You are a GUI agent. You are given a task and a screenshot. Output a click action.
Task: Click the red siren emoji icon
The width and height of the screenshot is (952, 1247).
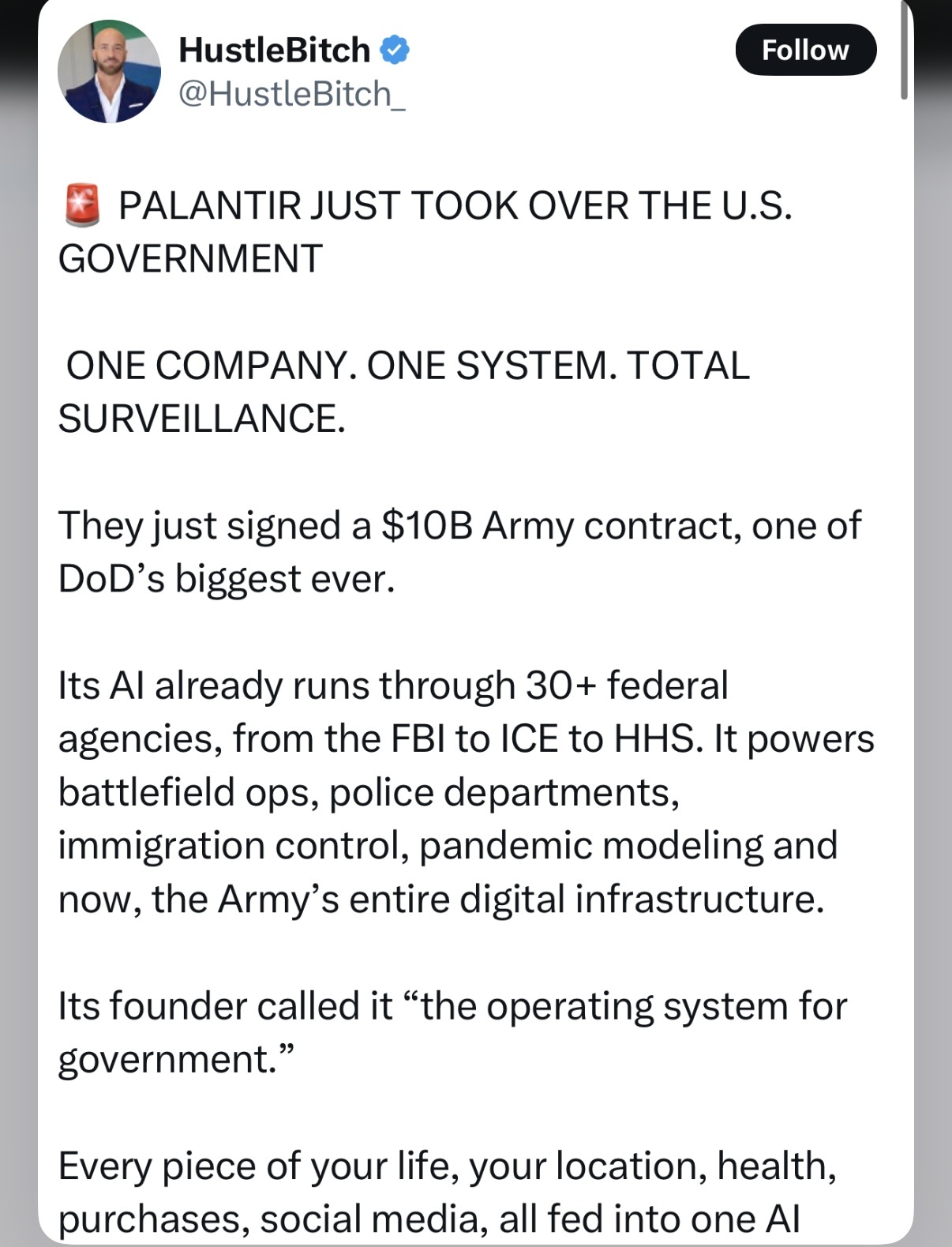(x=82, y=205)
